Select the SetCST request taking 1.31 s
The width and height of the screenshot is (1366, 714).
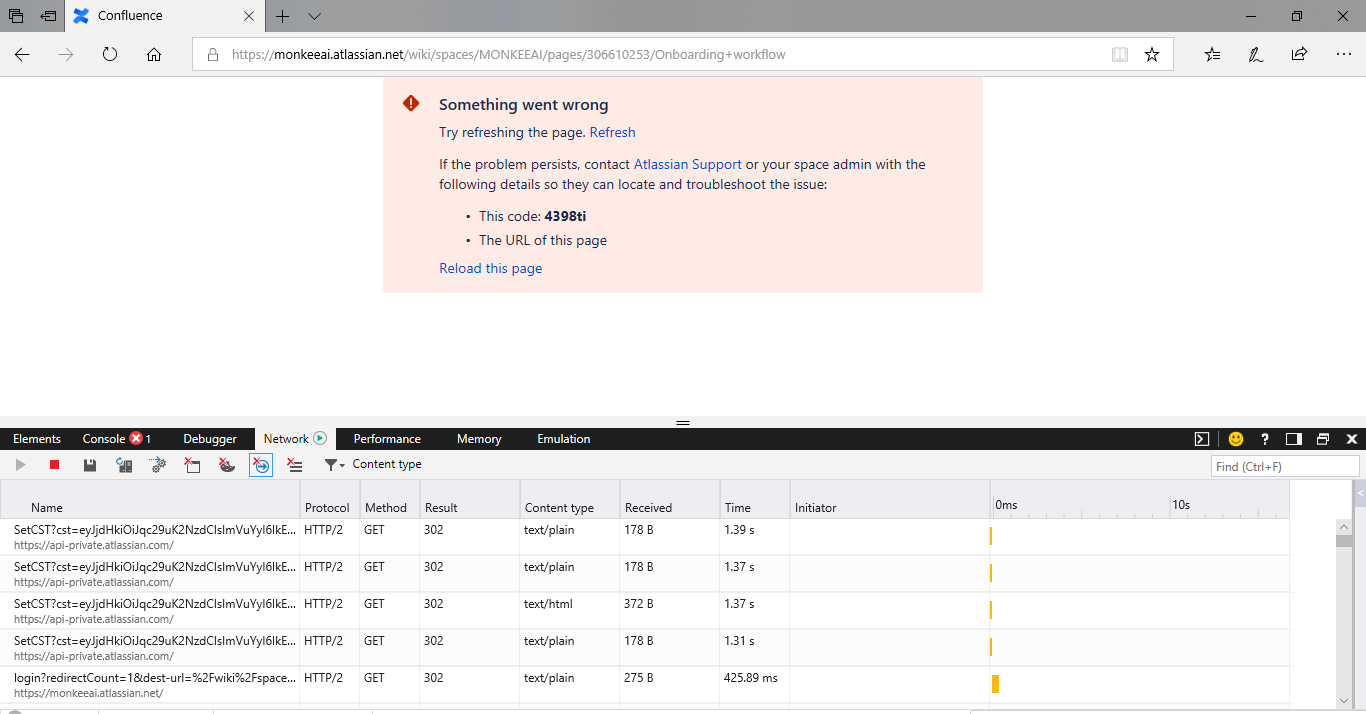pos(645,648)
